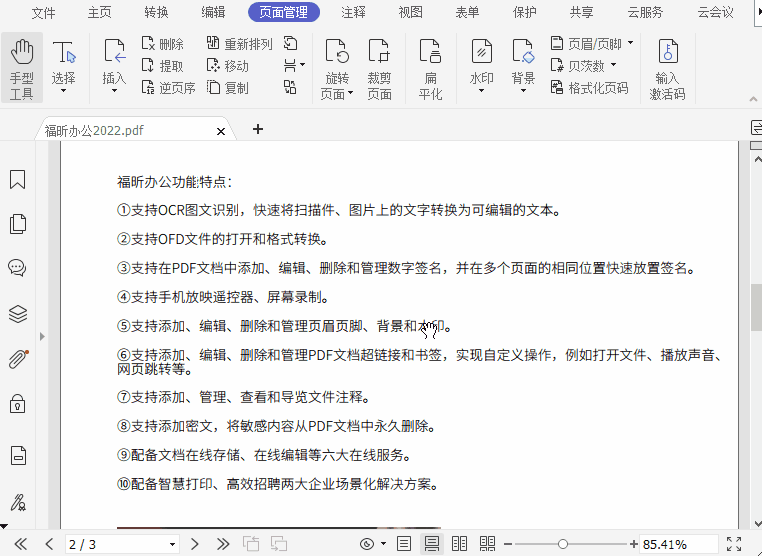Open the comments panel in sidebar
This screenshot has height=556, width=762.
coord(17,268)
